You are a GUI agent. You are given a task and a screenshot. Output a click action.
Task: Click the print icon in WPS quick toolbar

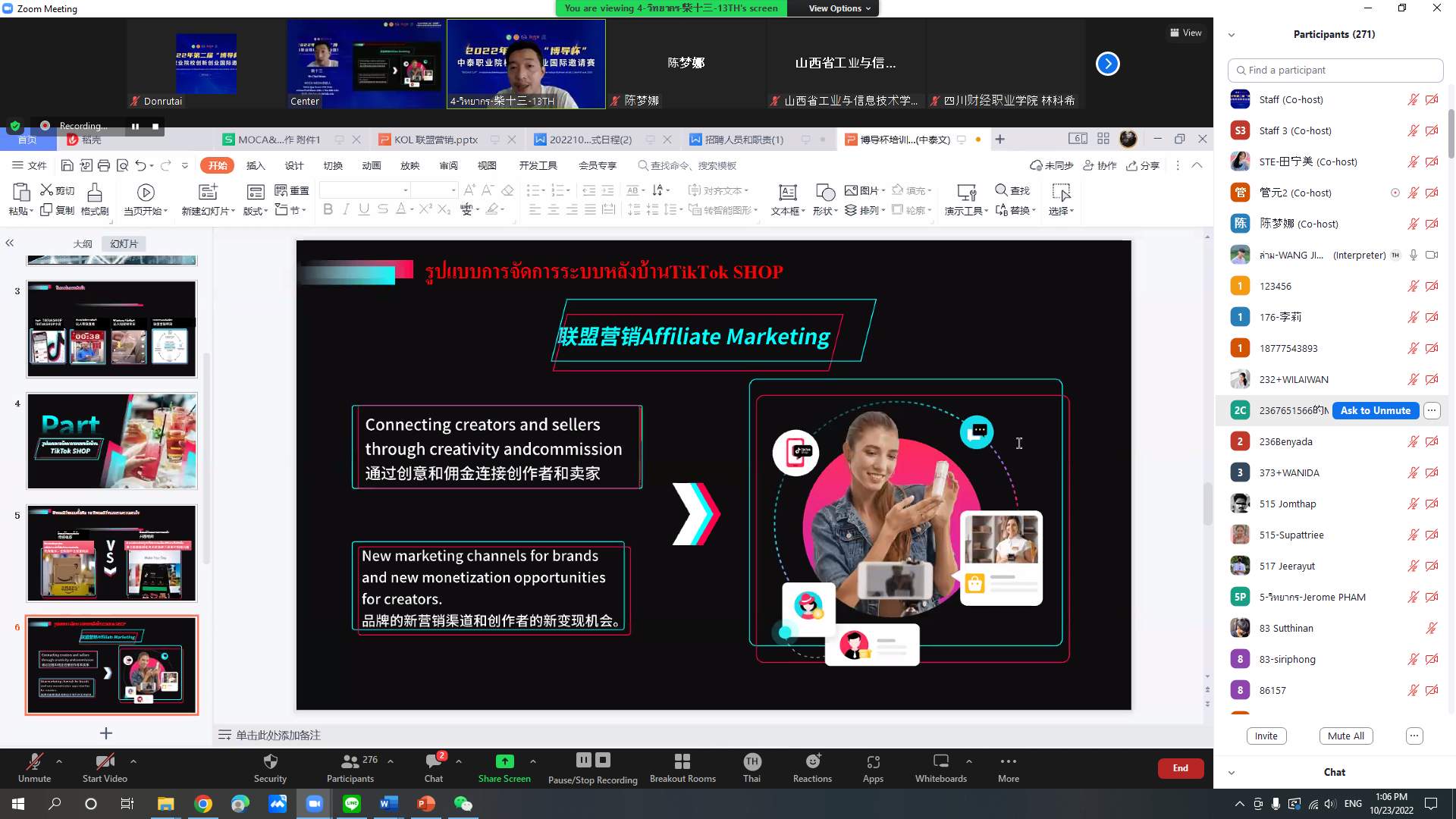104,165
